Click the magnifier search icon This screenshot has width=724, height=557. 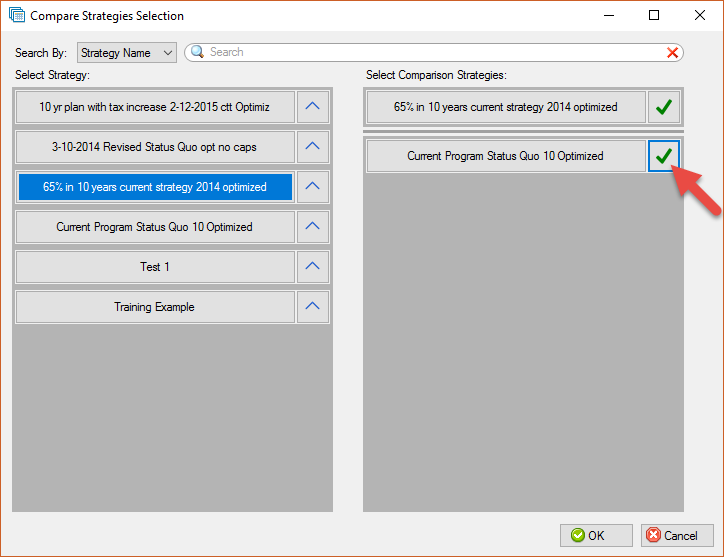click(x=197, y=52)
